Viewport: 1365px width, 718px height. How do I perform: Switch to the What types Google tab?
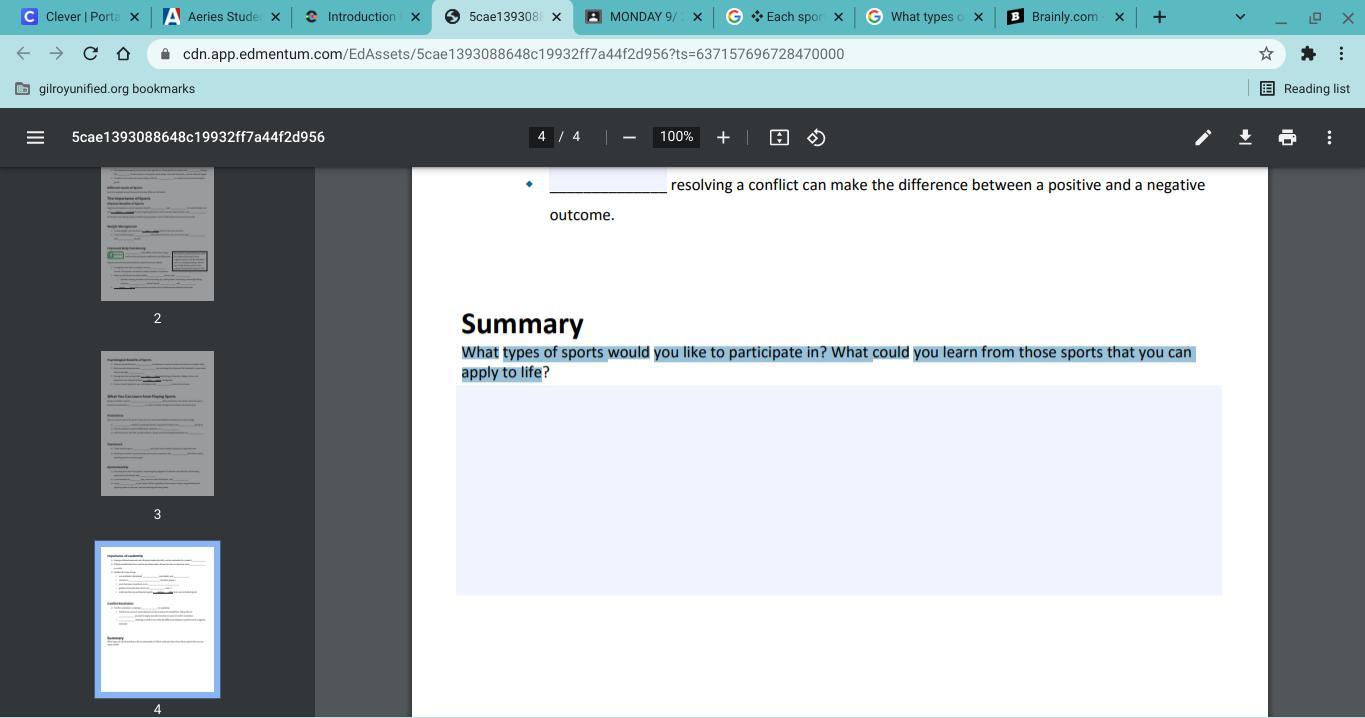(x=926, y=17)
